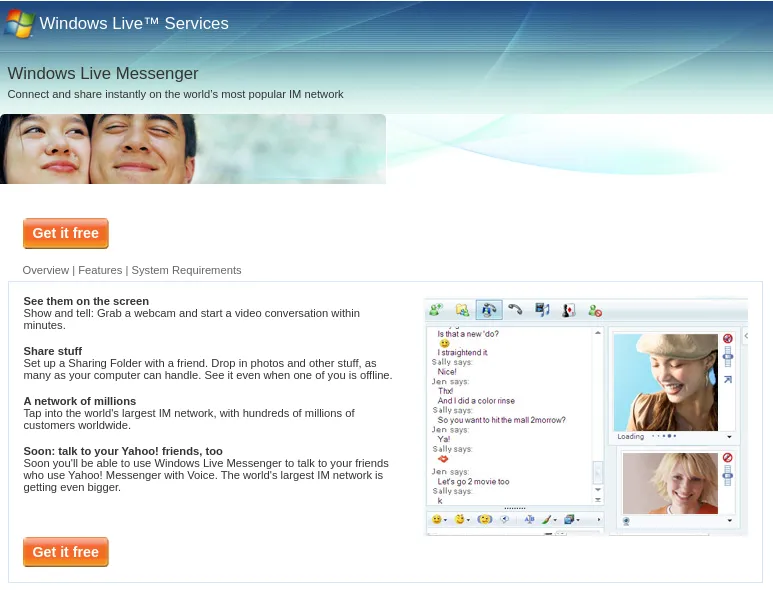Click the Windows Live Messenger heading
The width and height of the screenshot is (773, 590).
[103, 73]
